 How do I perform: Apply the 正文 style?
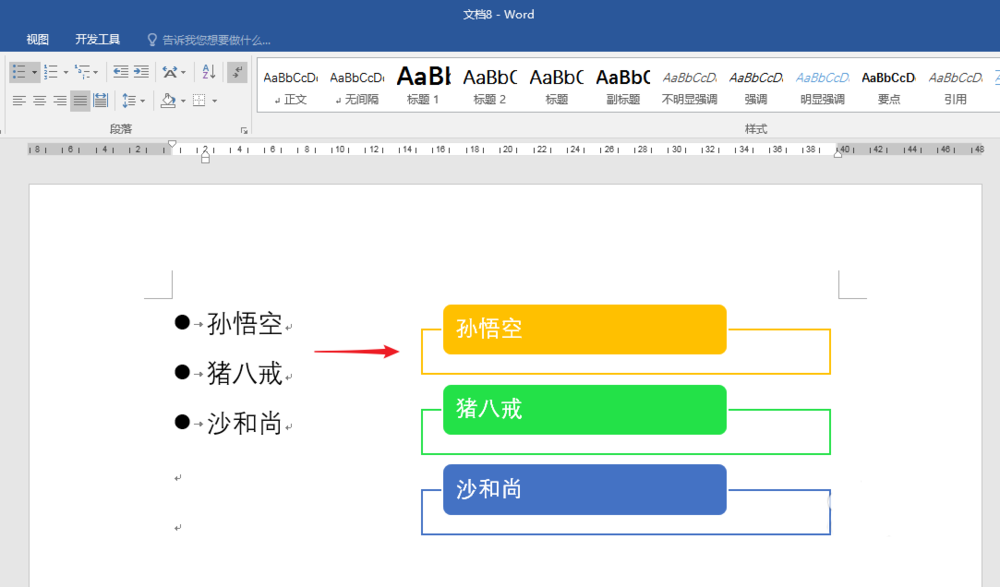[291, 86]
